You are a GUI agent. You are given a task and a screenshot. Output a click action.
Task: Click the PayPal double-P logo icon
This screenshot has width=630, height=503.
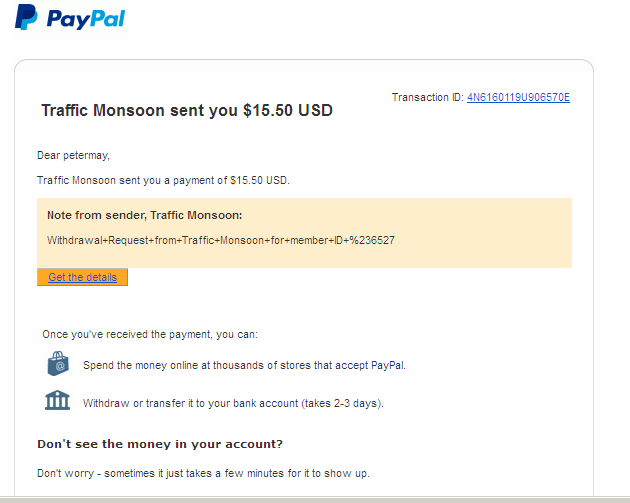point(27,18)
